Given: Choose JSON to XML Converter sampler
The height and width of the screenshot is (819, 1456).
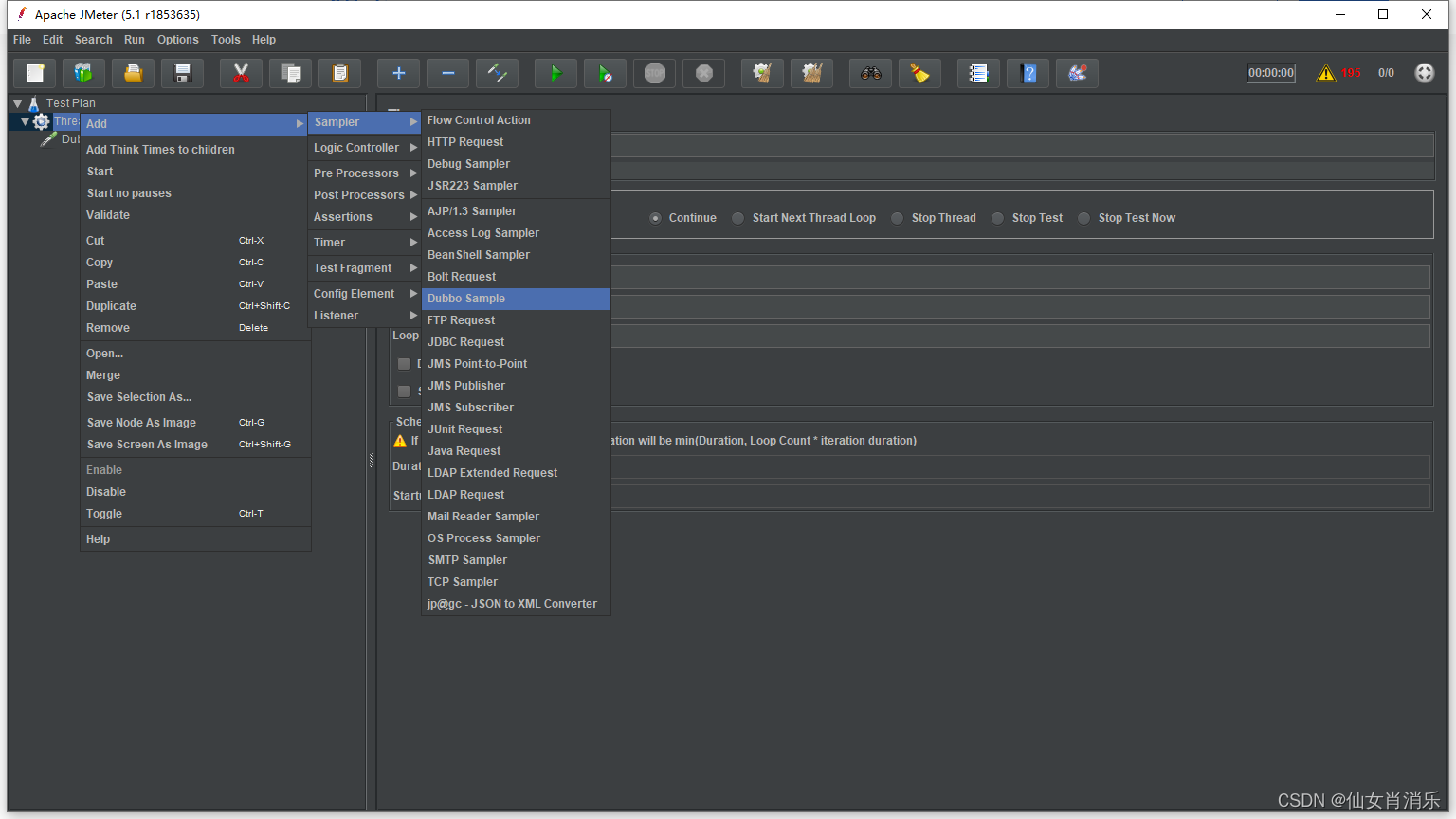Looking at the screenshot, I should [516, 604].
